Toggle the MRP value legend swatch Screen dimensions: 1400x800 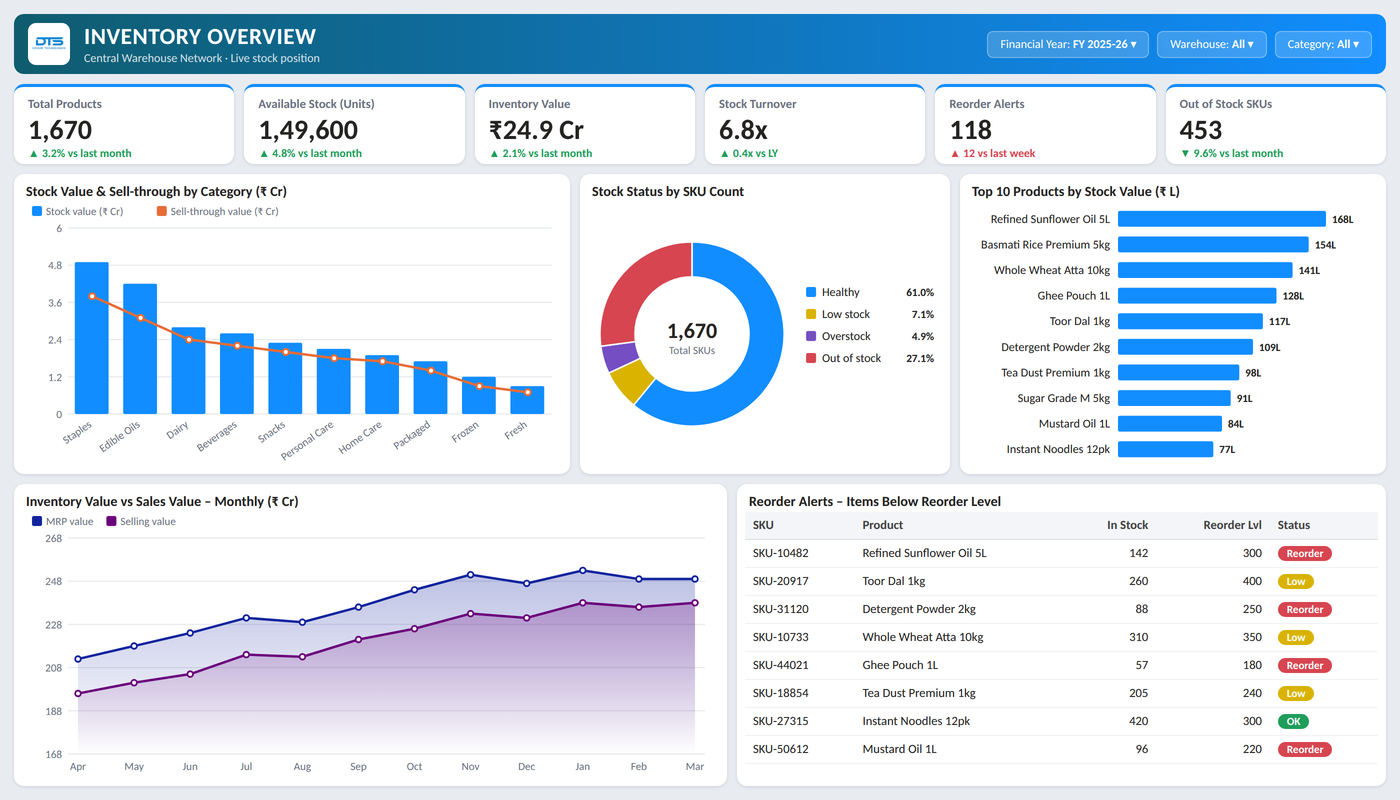tap(37, 521)
